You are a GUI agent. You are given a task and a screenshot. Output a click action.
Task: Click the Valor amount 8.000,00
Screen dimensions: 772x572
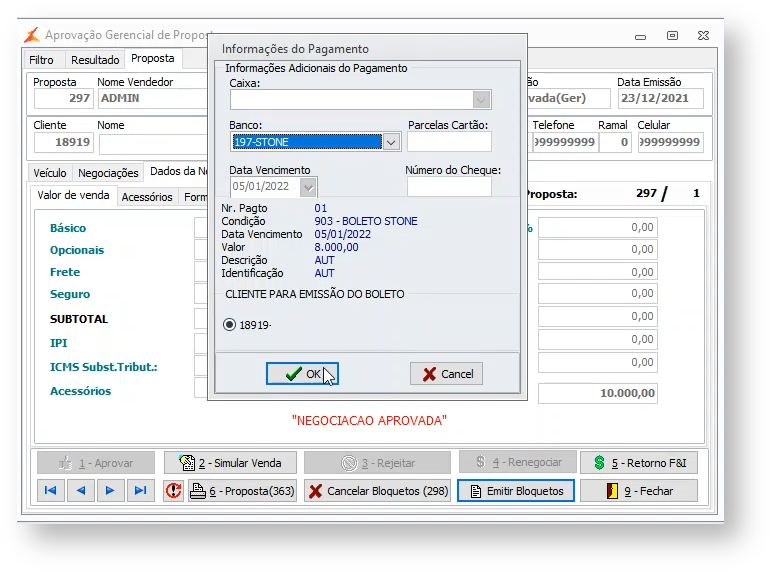336,247
